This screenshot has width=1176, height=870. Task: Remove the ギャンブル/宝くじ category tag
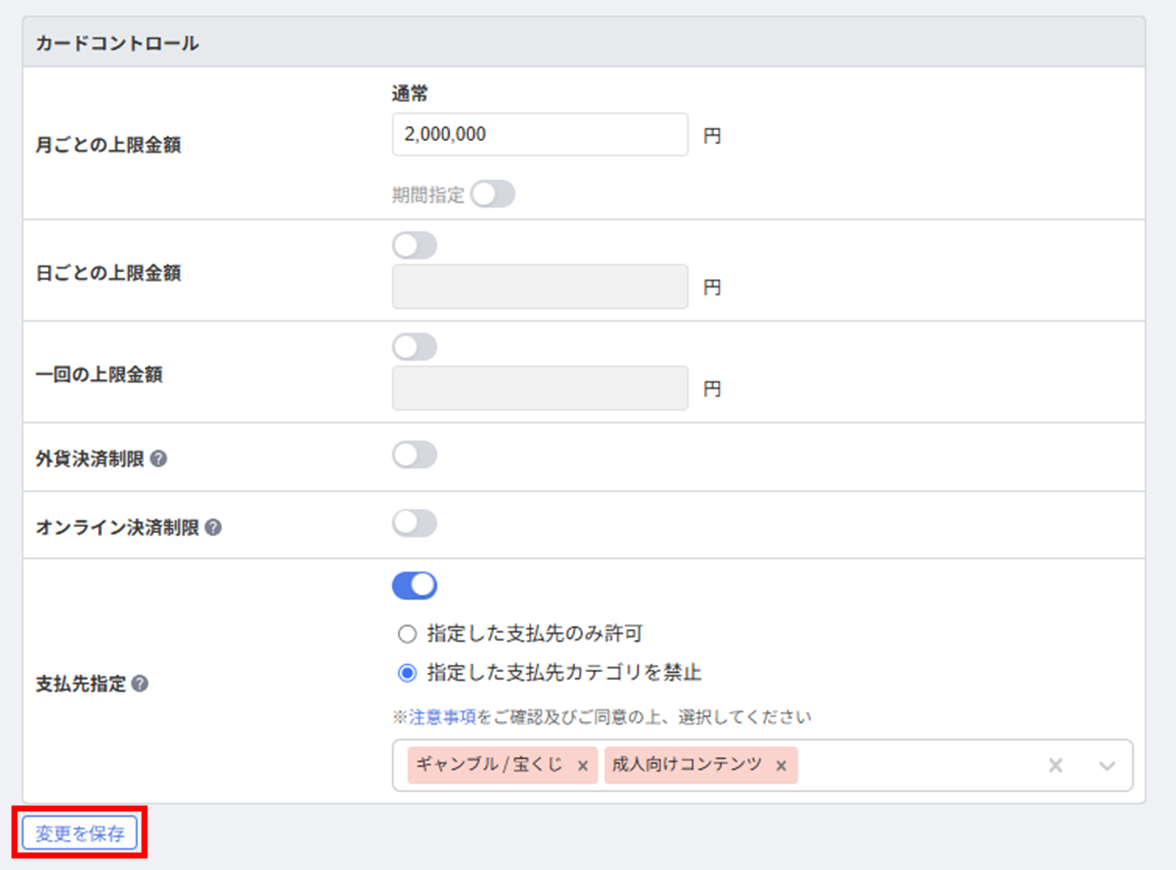(x=583, y=766)
